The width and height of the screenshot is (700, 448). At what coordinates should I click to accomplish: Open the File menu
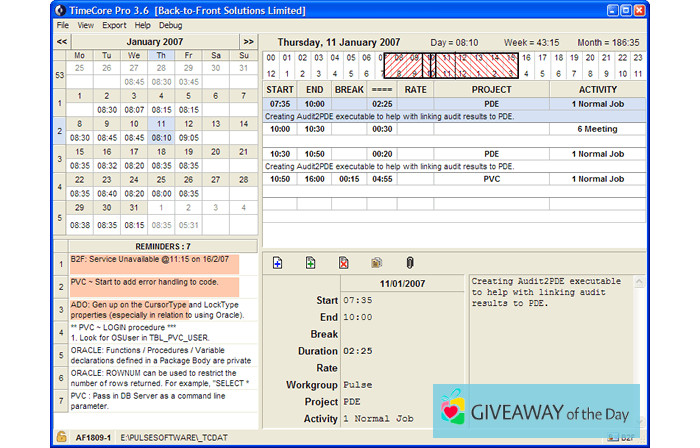click(x=63, y=24)
